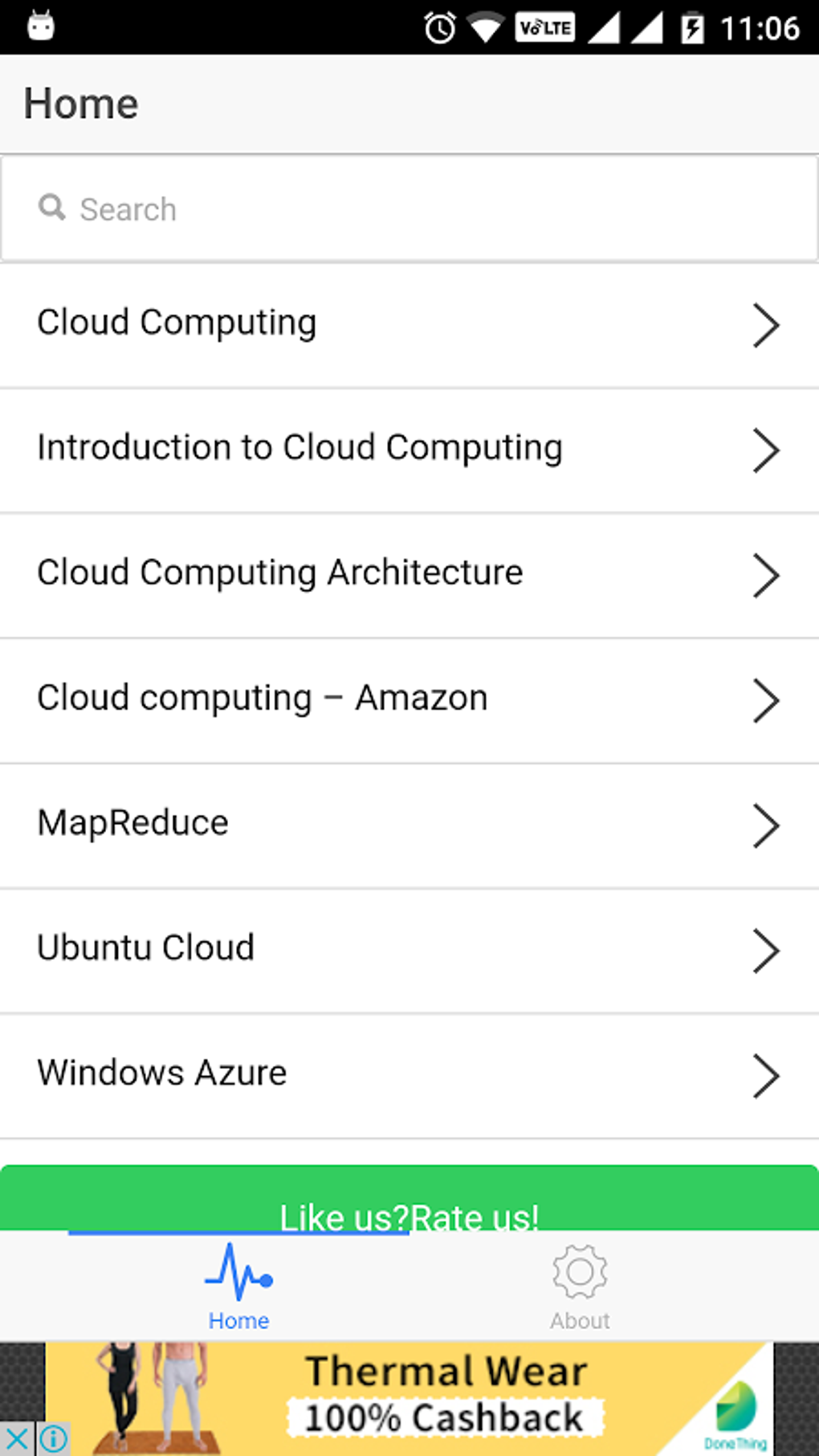This screenshot has height=1456, width=819.
Task: Tap the search magnifier icon
Action: pos(52,207)
